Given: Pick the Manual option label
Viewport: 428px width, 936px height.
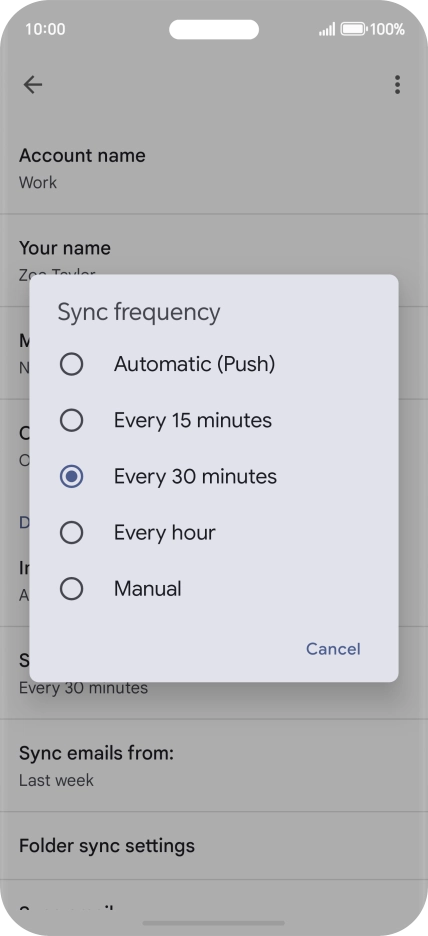Looking at the screenshot, I should (147, 589).
